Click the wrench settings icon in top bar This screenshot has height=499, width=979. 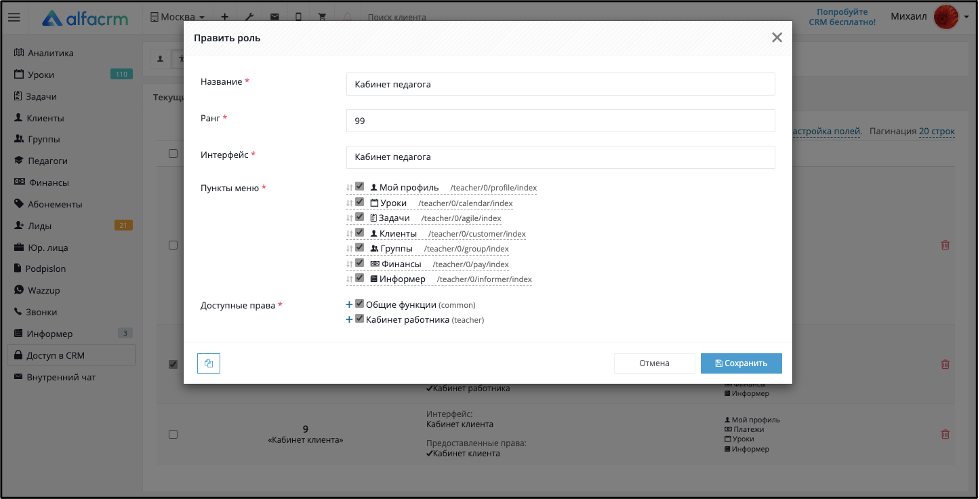[x=249, y=17]
